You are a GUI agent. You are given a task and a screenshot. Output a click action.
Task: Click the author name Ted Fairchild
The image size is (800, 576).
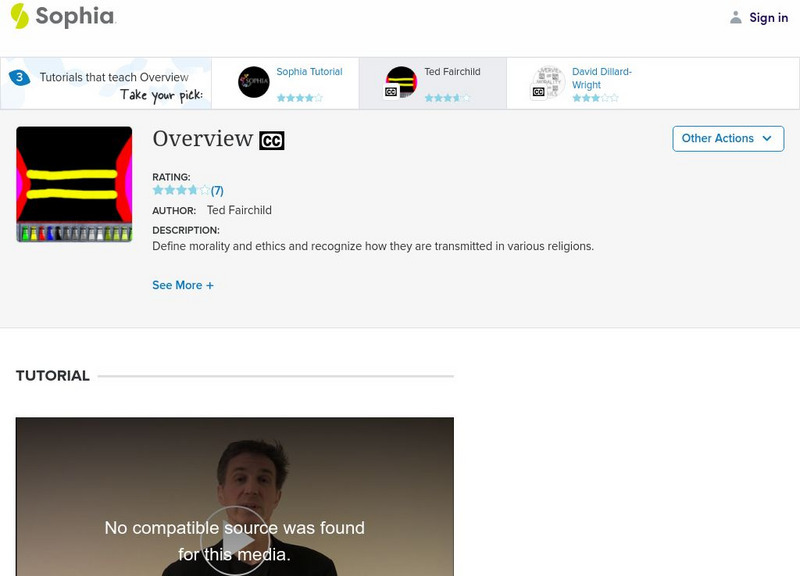[x=239, y=210]
